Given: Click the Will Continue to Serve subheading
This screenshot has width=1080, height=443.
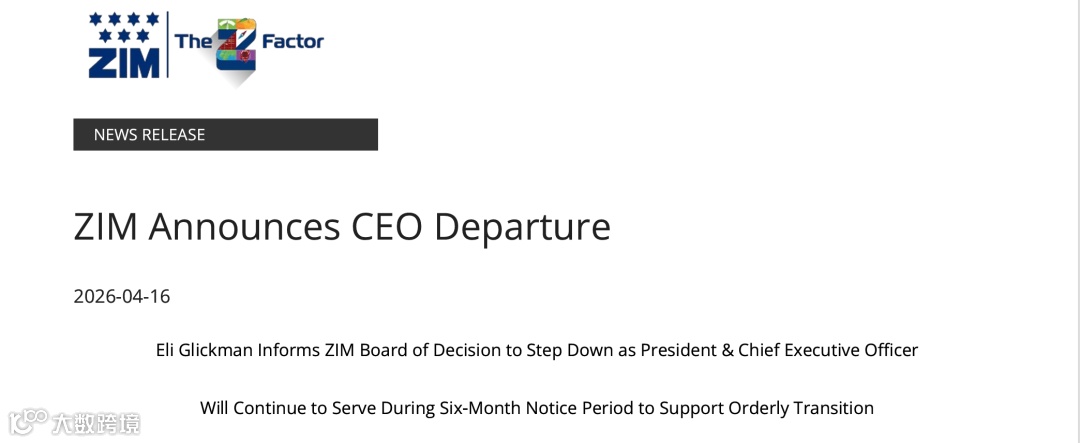Looking at the screenshot, I should point(537,408).
